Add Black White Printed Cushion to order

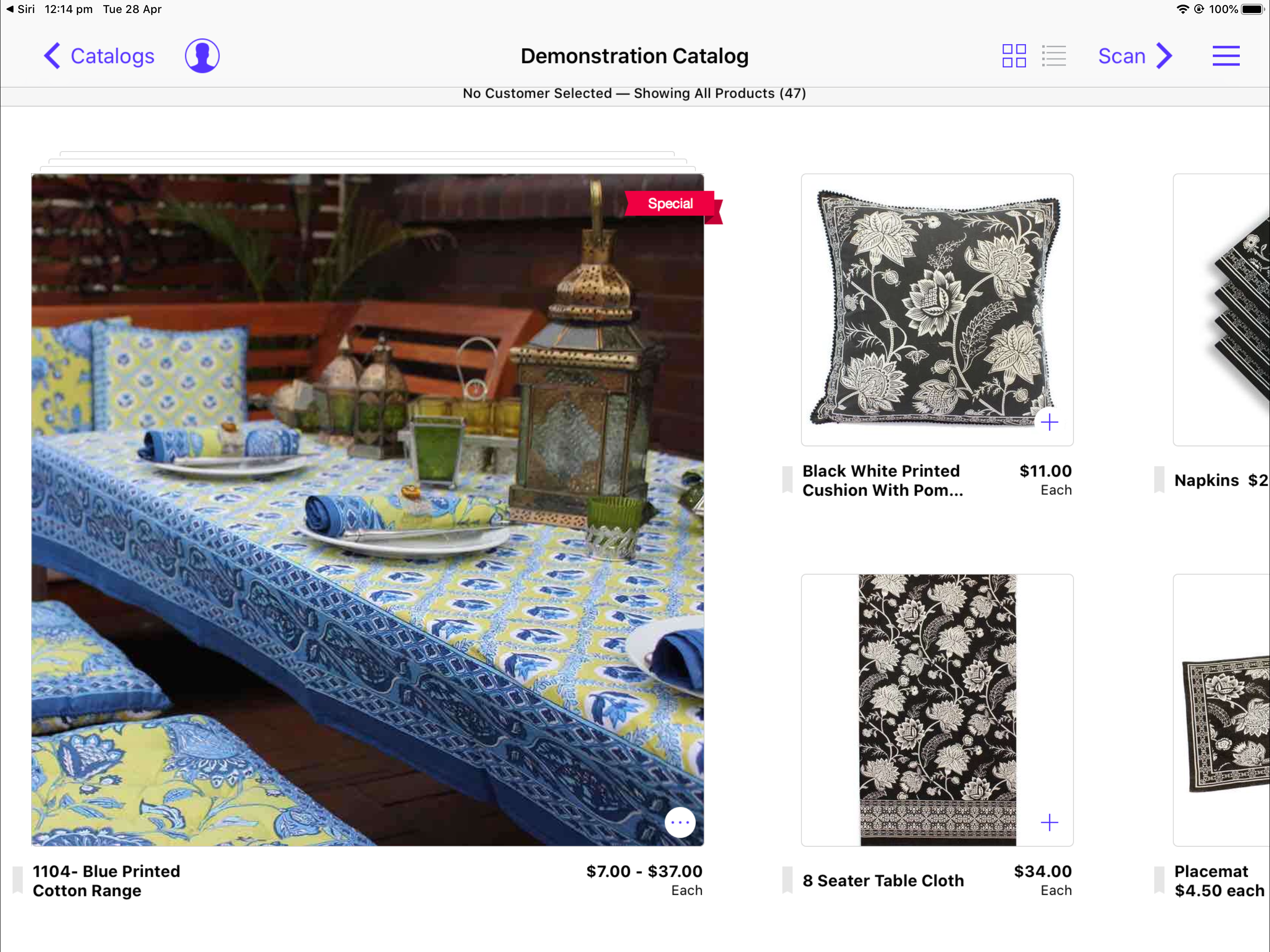pyautogui.click(x=1049, y=422)
